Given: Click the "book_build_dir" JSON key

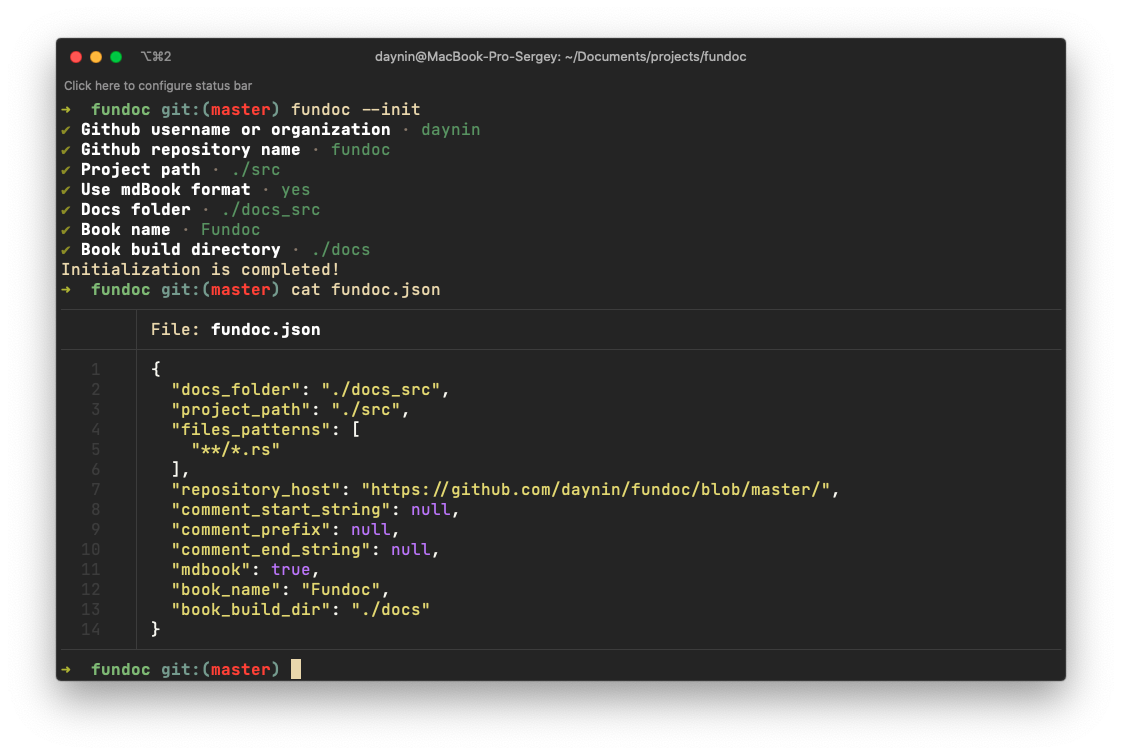Looking at the screenshot, I should point(250,610).
